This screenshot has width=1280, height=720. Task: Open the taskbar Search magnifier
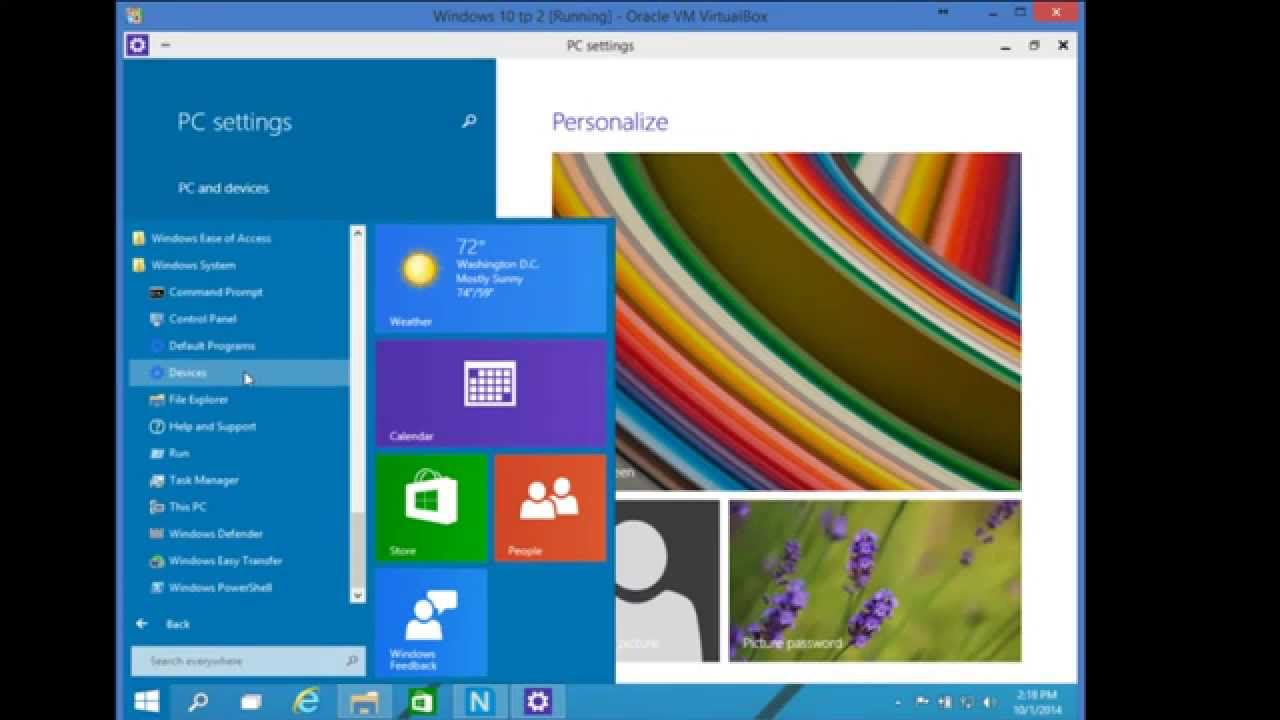click(x=198, y=702)
